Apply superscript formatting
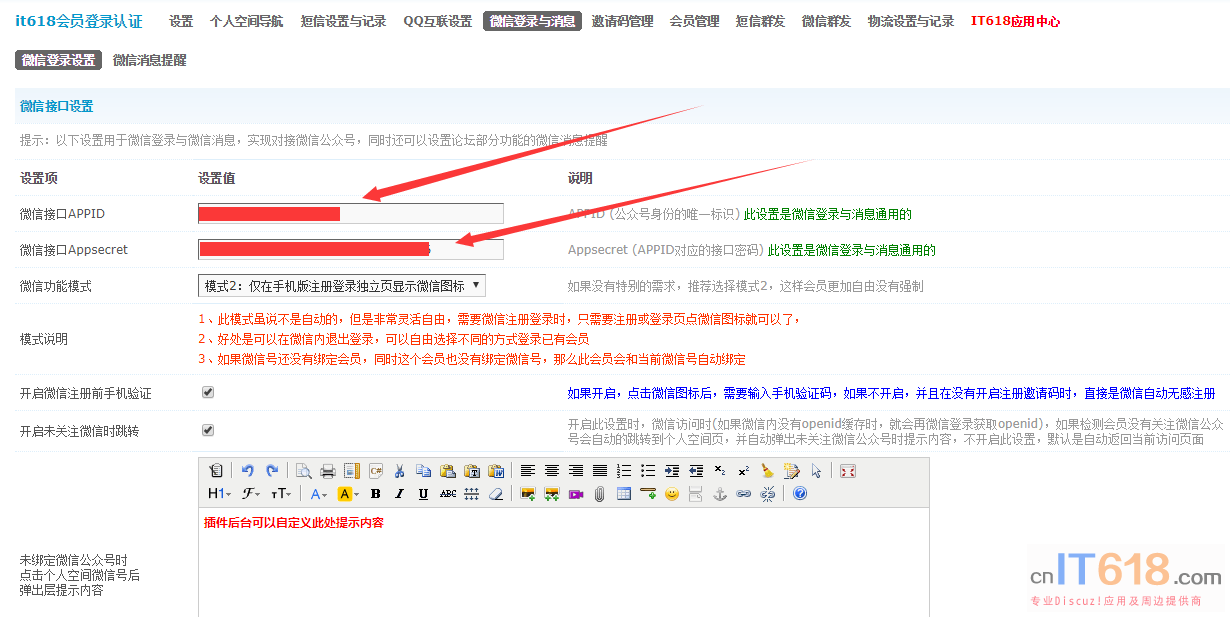The image size is (1230, 617). click(744, 471)
